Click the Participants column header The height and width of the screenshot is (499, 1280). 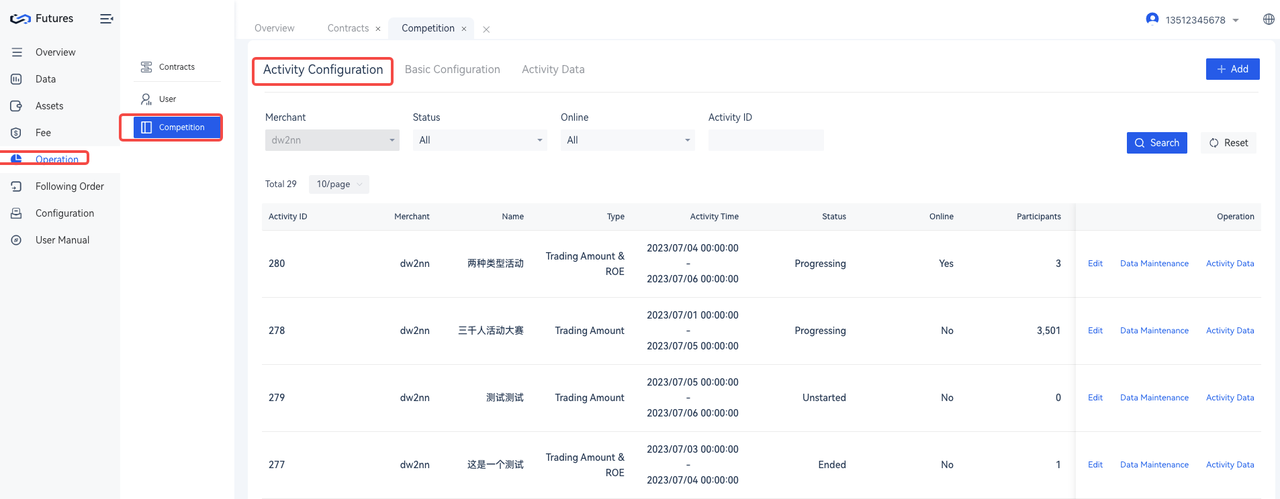[x=1039, y=217]
